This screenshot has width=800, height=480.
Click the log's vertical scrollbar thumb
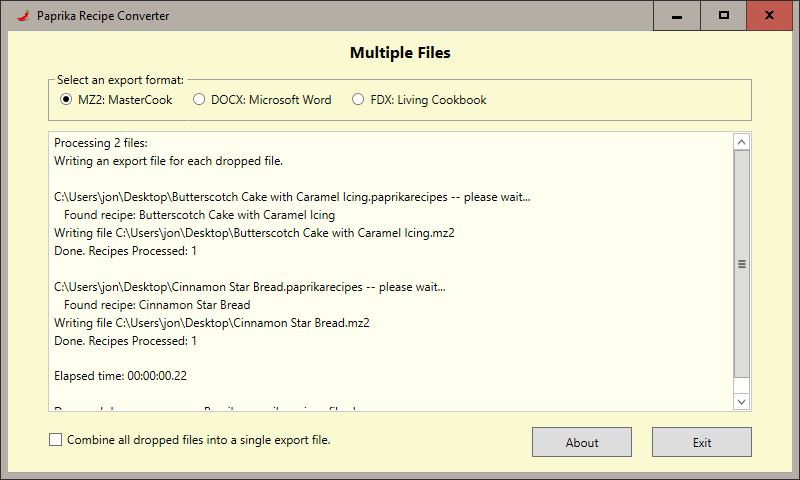tap(742, 265)
